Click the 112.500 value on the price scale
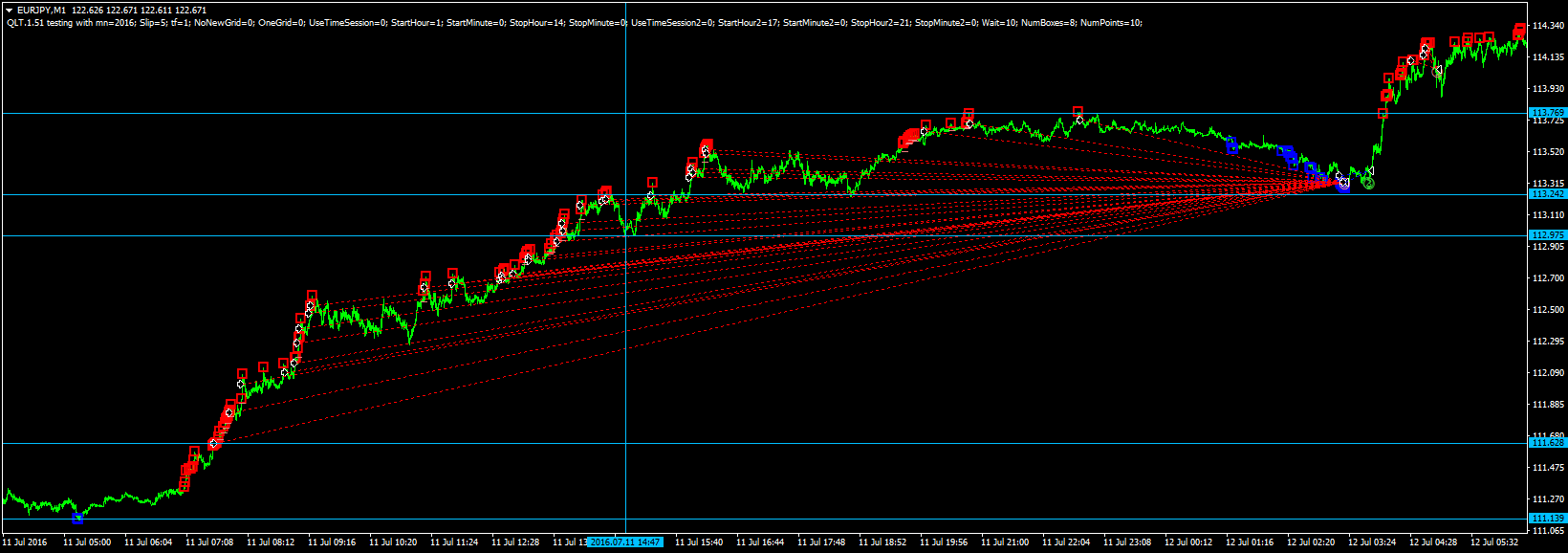This screenshot has width=1568, height=553. 1548,310
